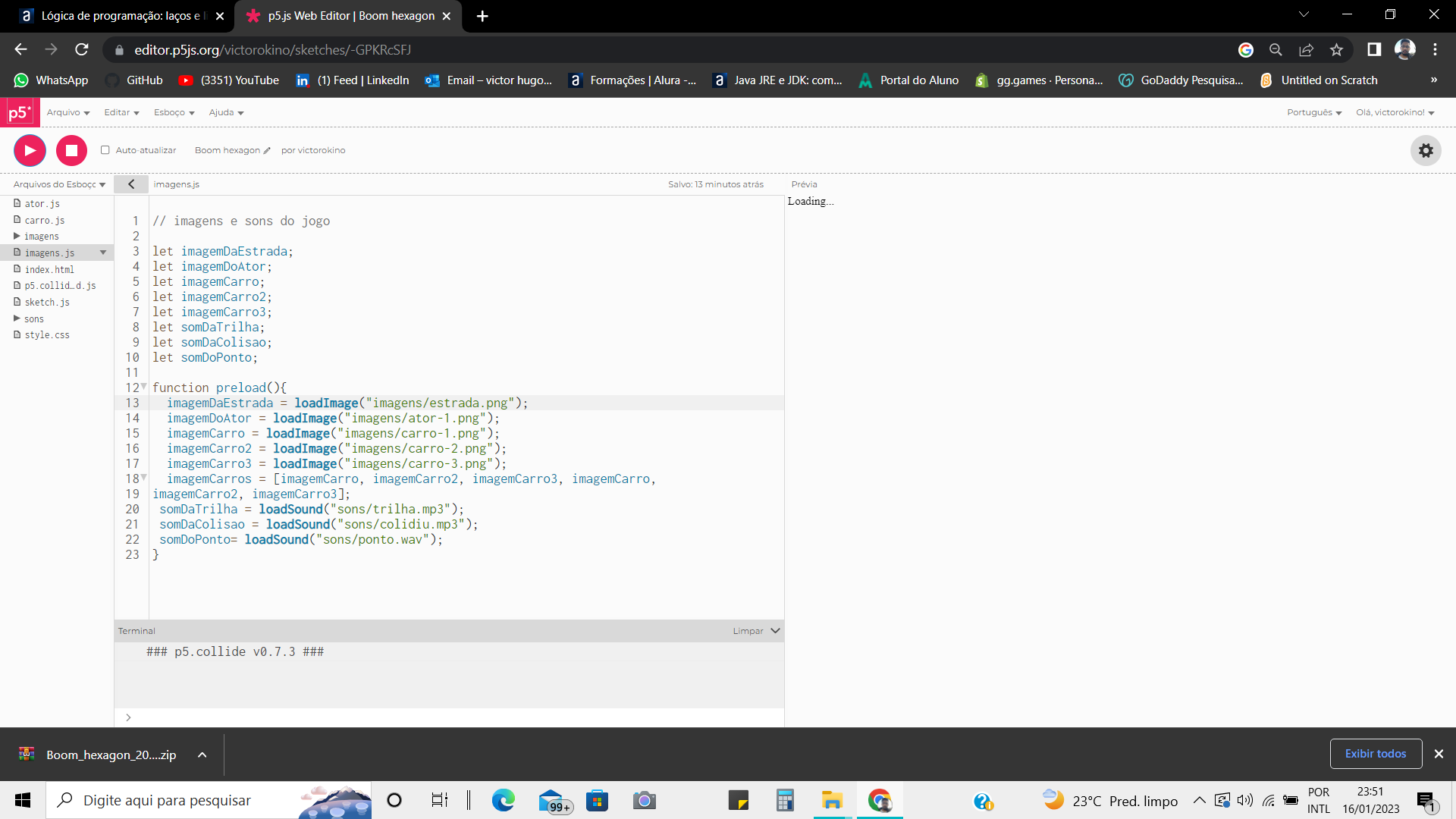Screen dimensions: 1456x819
Task: Click the Limpar button in terminal
Action: [748, 630]
